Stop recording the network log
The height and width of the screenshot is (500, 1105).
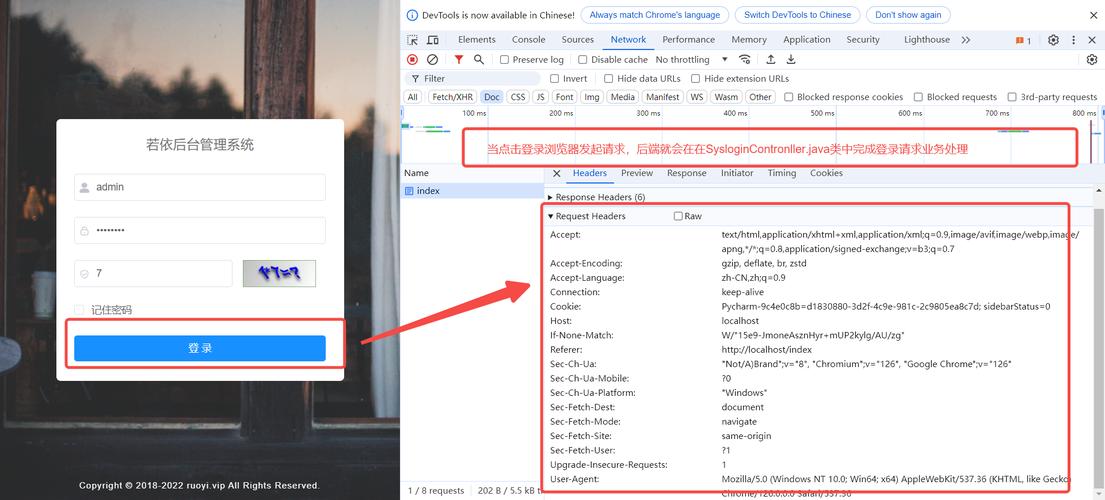[x=413, y=60]
